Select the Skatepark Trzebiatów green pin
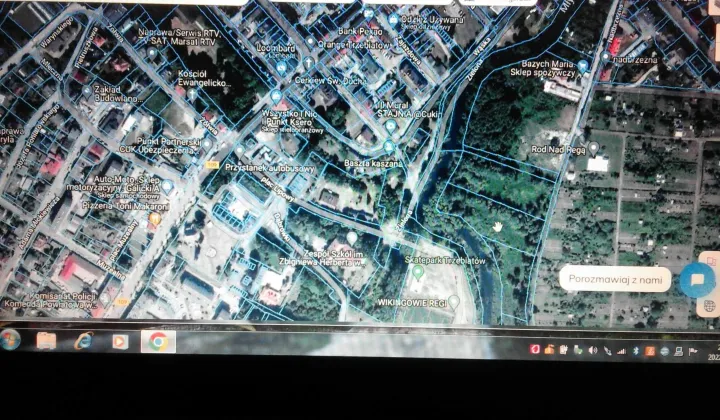 click(x=417, y=272)
